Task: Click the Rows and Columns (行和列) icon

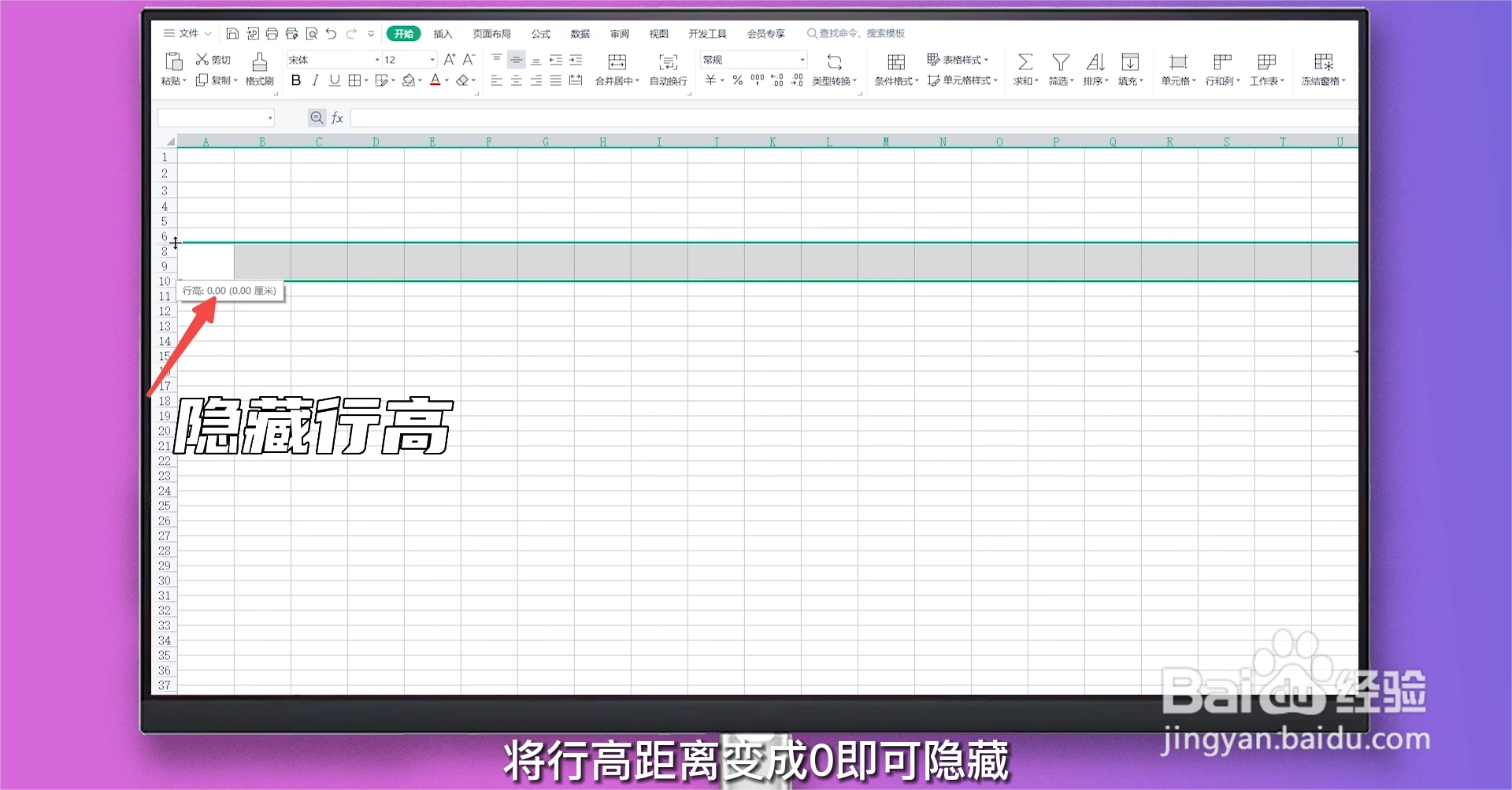Action: click(1222, 62)
